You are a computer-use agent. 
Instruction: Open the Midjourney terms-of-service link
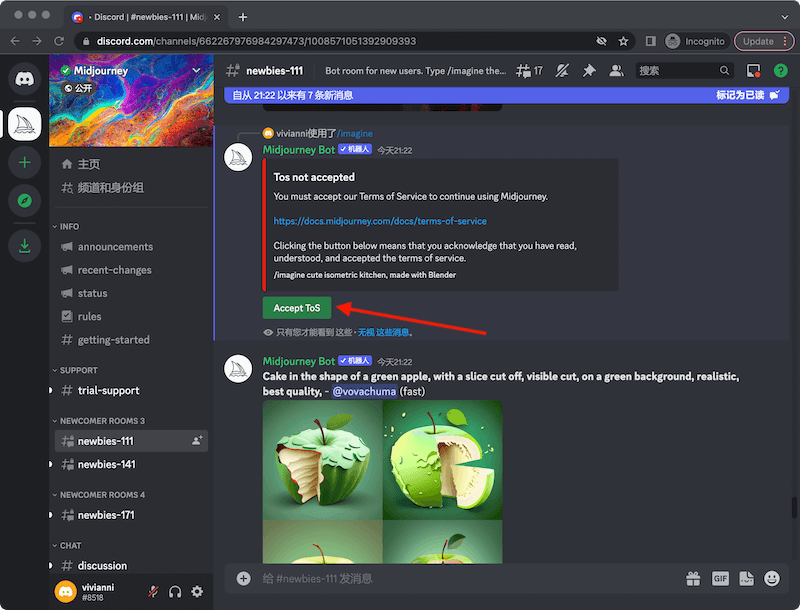(x=380, y=221)
